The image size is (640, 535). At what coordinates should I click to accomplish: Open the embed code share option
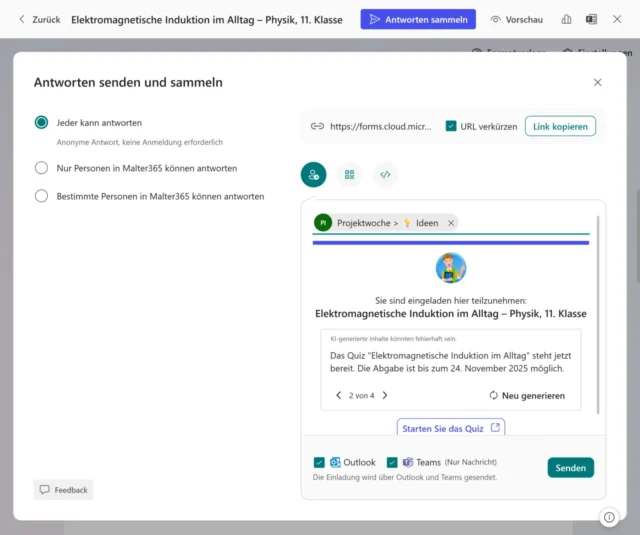point(385,175)
